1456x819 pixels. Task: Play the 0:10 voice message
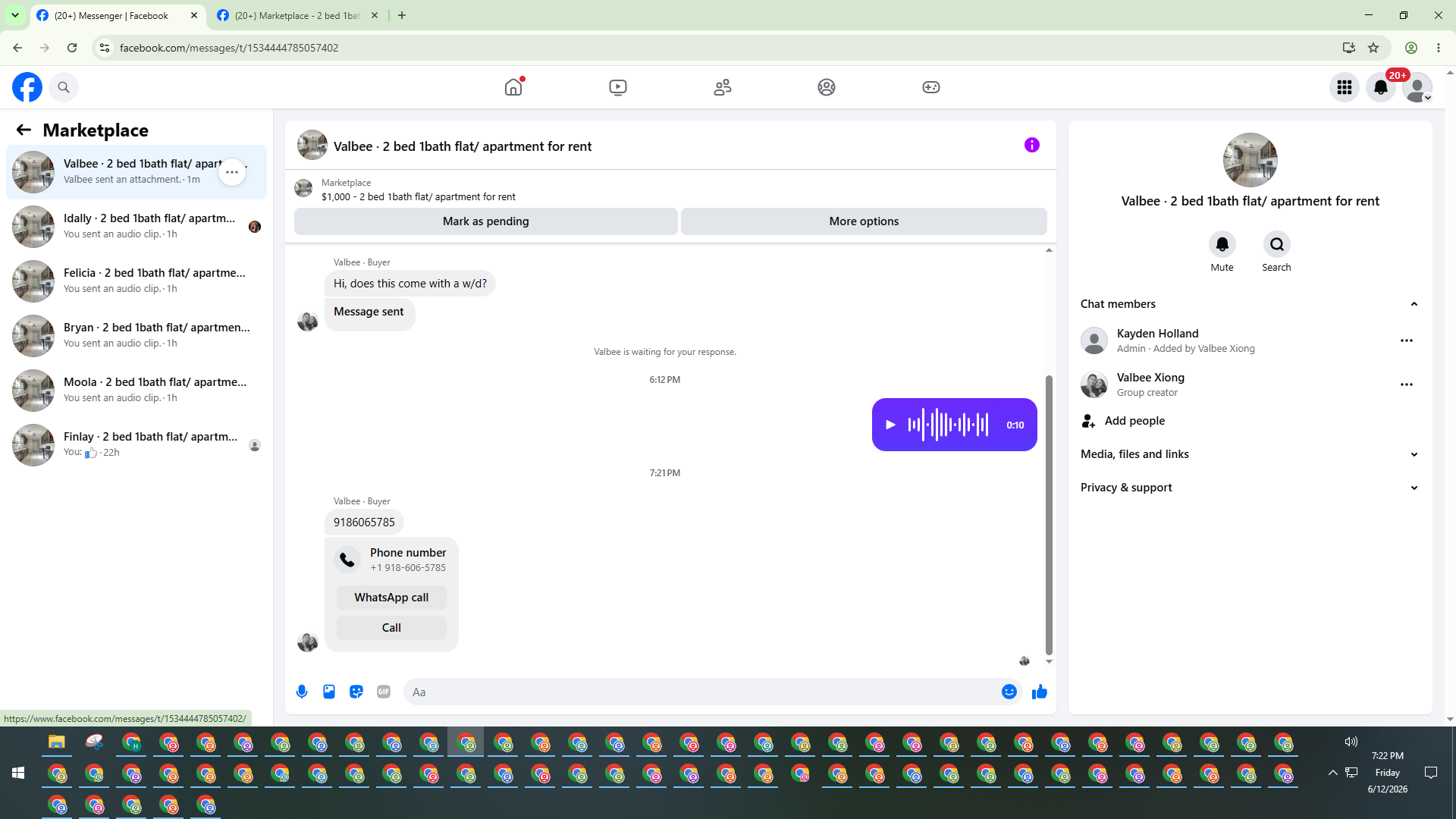coord(891,425)
